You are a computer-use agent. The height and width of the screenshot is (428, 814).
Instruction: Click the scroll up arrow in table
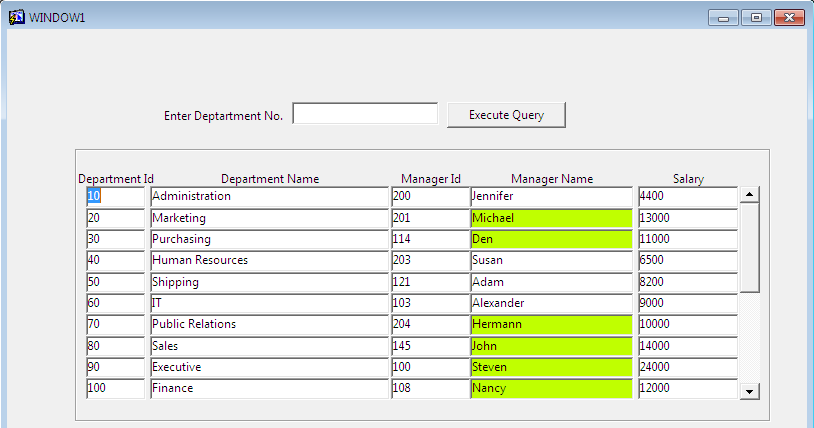pos(749,195)
